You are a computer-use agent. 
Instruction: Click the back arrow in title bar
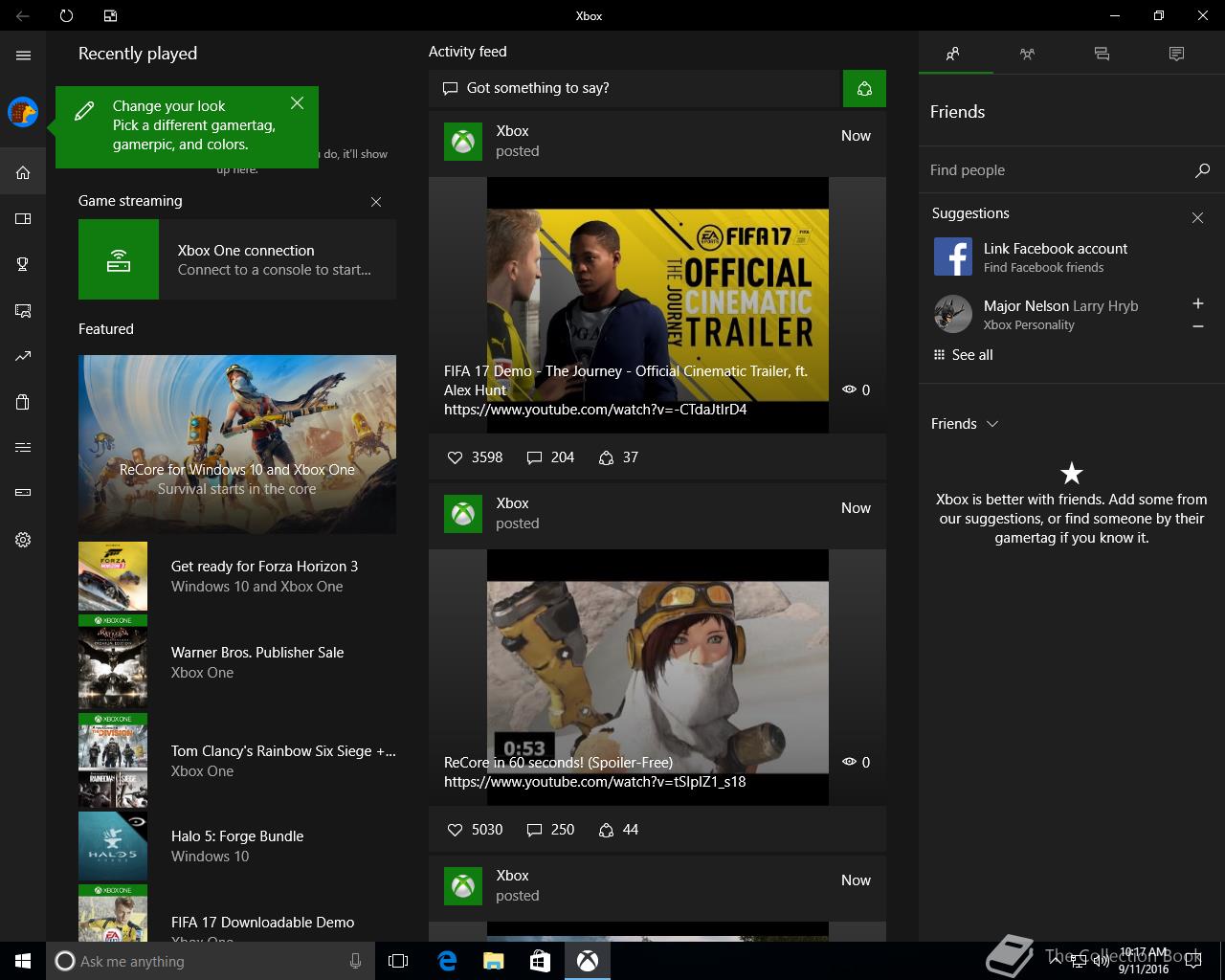point(22,15)
